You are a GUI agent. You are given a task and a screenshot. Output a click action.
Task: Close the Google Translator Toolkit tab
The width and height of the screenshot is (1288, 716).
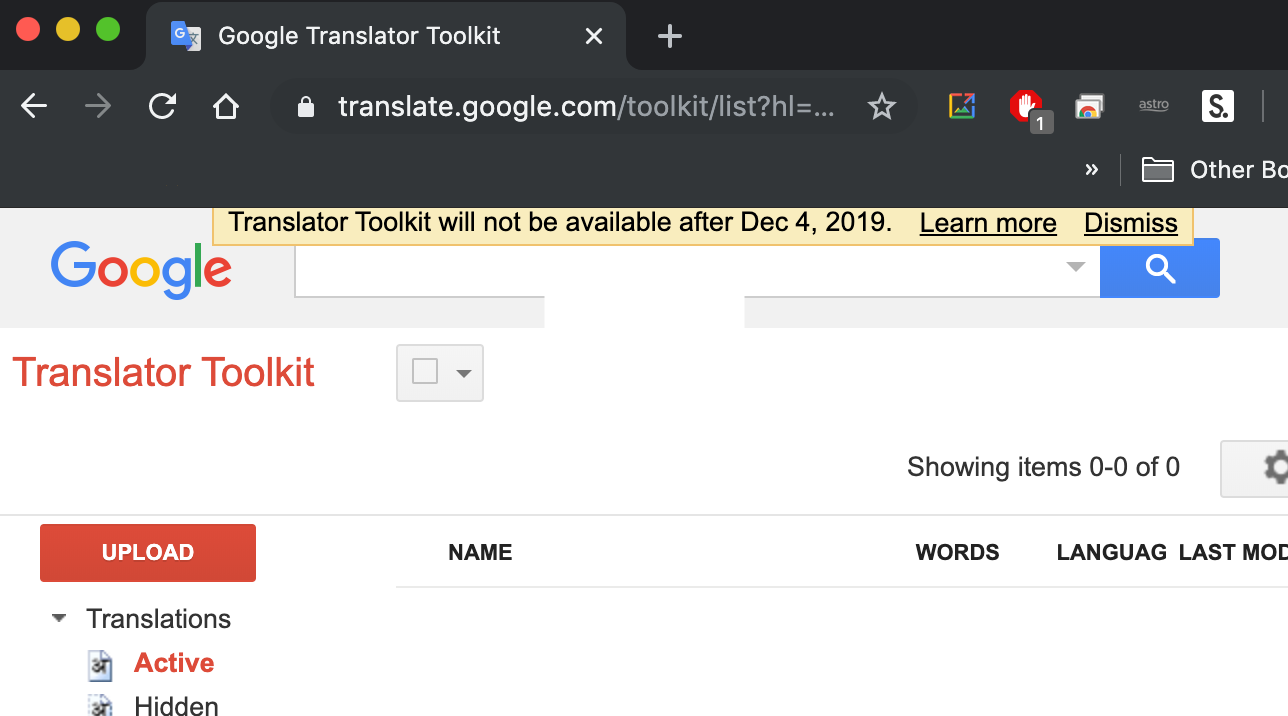pos(594,36)
